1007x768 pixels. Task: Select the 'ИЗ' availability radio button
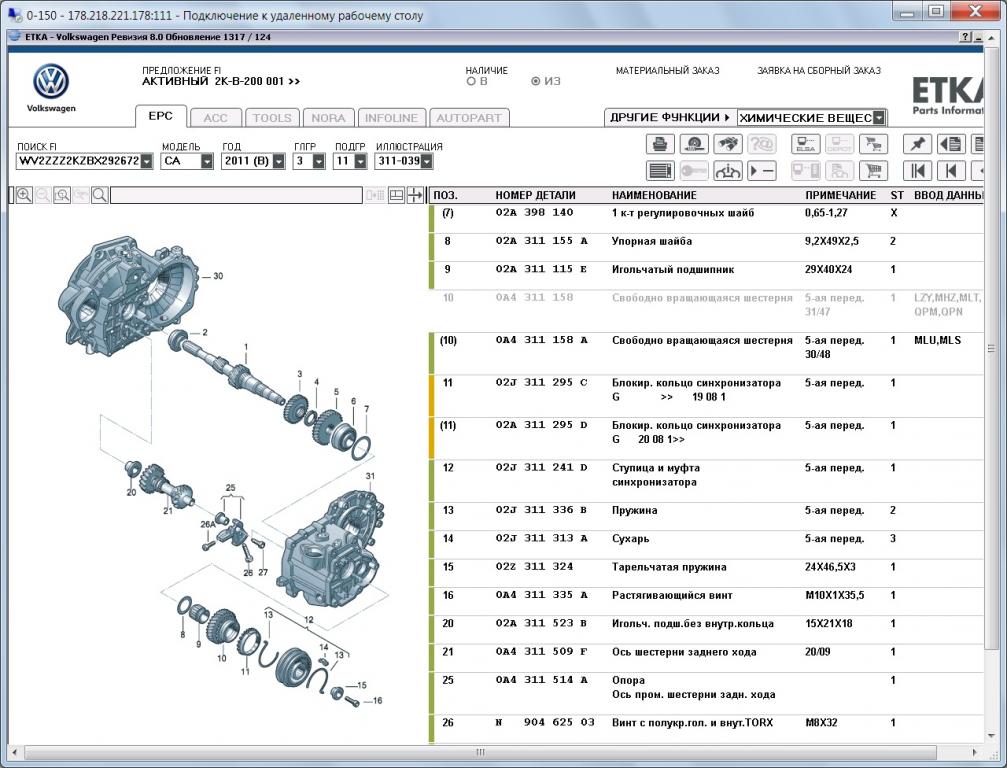[536, 82]
